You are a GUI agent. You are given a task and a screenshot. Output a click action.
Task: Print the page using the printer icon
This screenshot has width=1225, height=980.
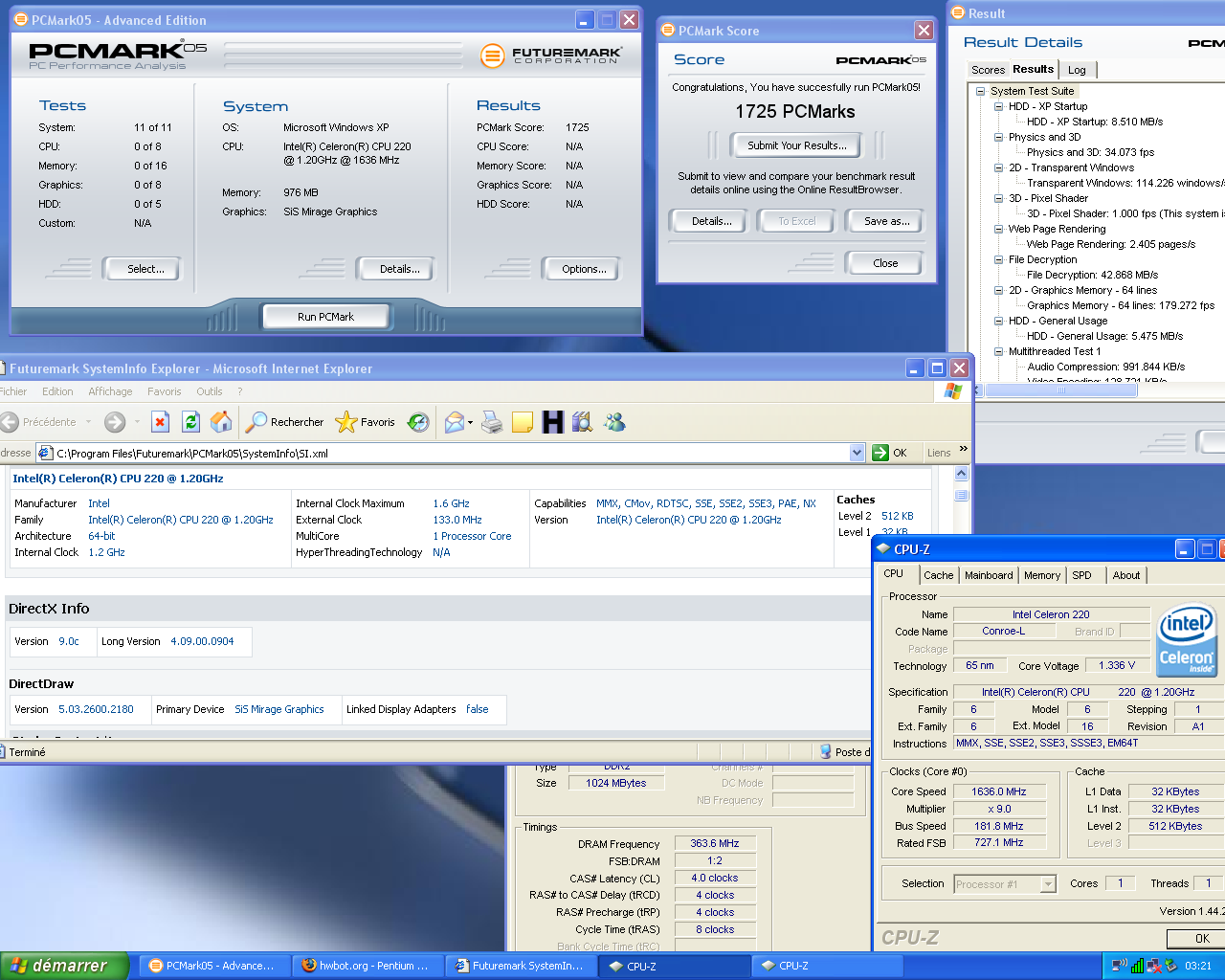[492, 422]
